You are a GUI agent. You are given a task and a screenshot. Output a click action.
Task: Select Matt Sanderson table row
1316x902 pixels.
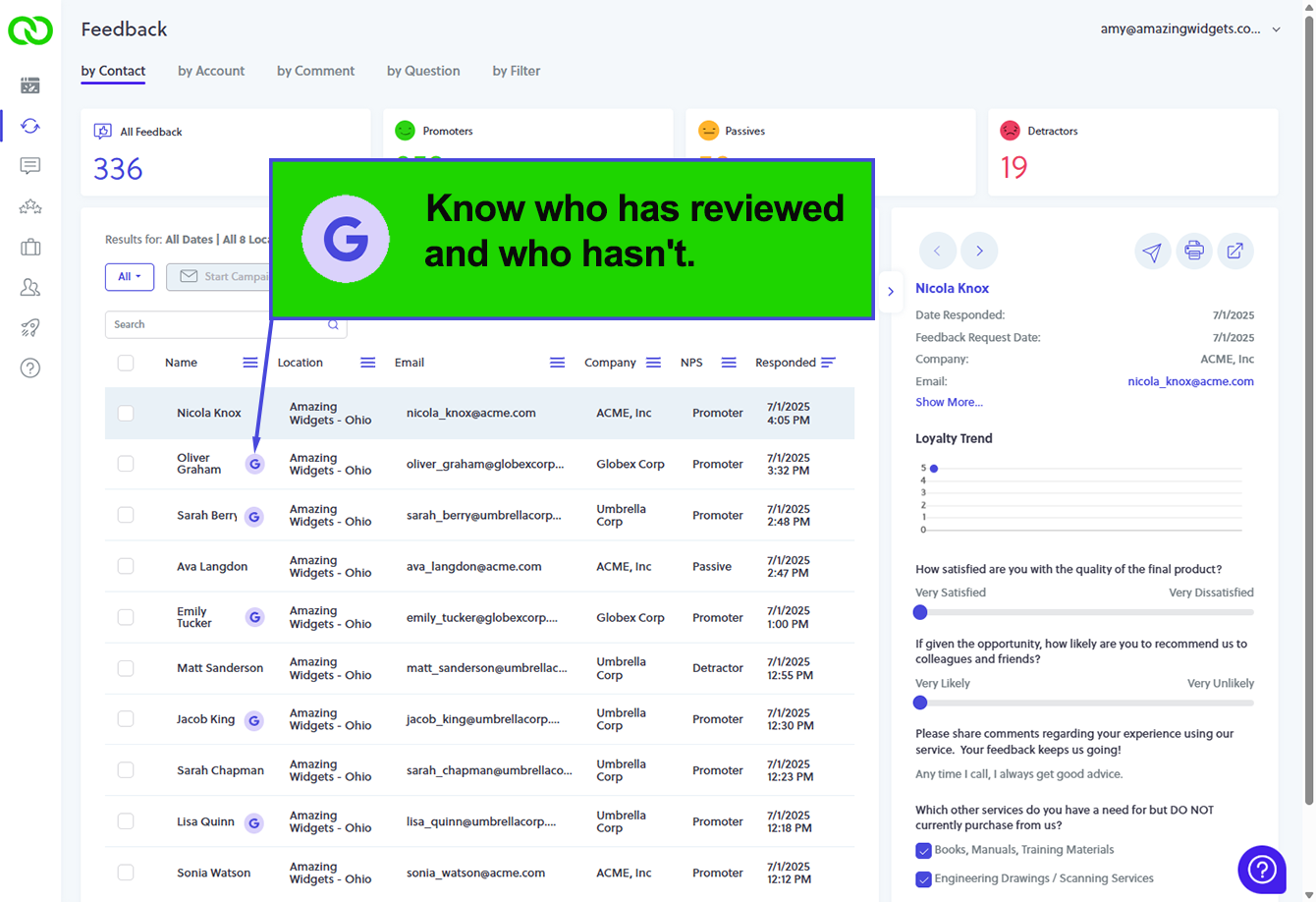[479, 668]
